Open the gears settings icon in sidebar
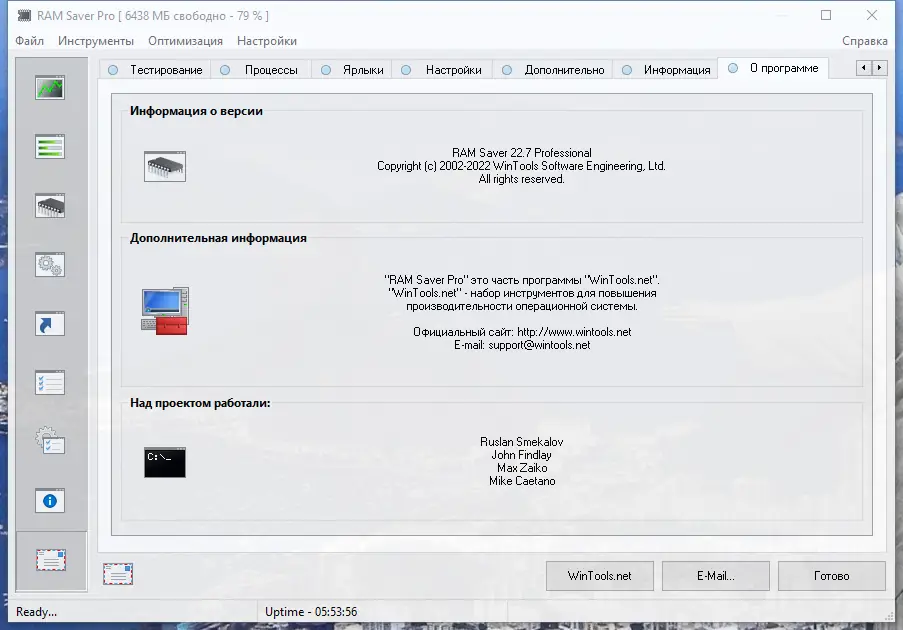903x630 pixels. (49, 264)
